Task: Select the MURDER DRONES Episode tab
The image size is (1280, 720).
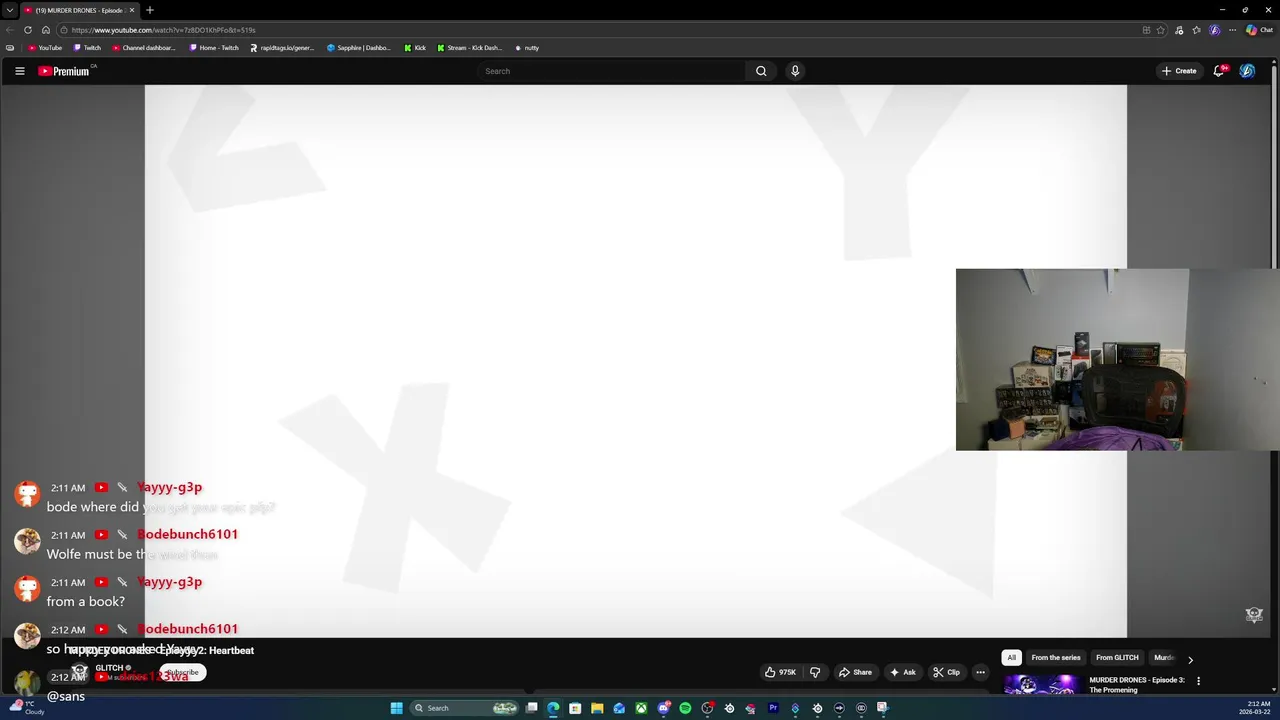Action: click(79, 10)
